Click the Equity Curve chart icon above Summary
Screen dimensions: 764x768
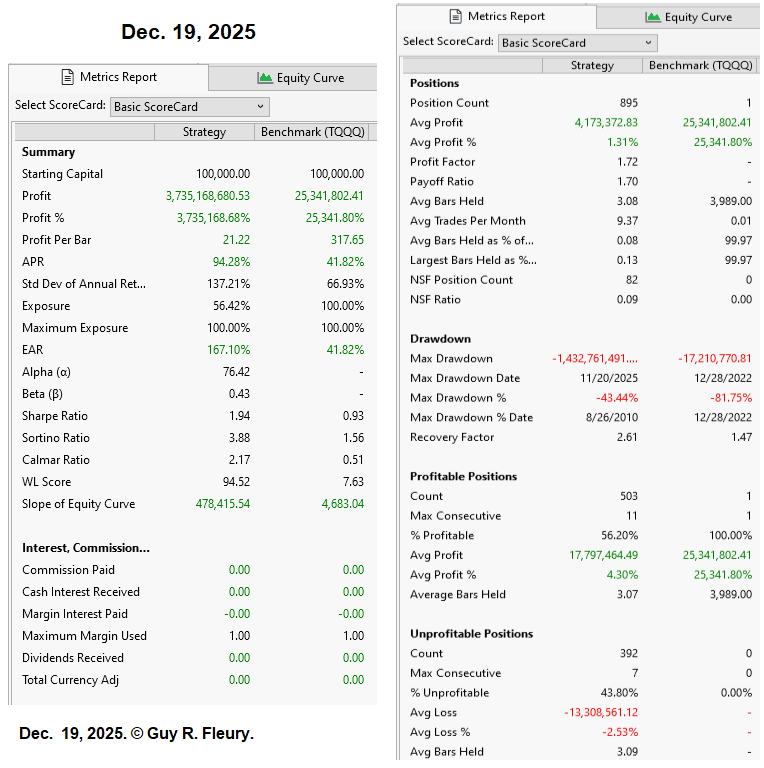[x=265, y=78]
